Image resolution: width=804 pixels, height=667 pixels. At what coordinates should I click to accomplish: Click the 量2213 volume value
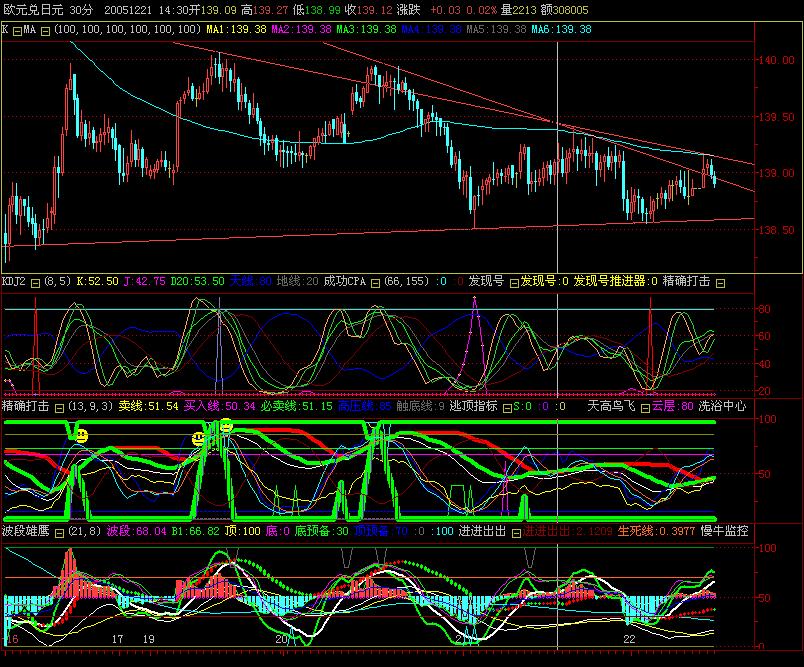[x=518, y=10]
